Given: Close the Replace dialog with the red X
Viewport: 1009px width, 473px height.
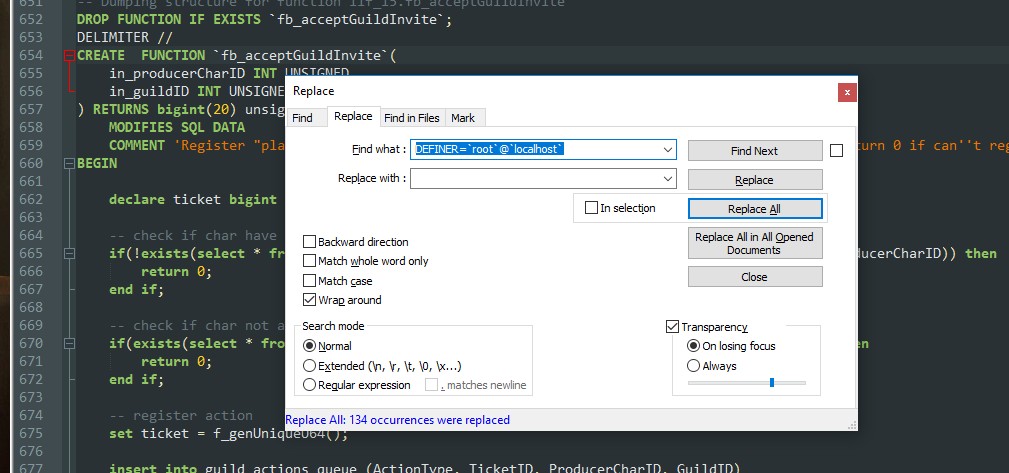Looking at the screenshot, I should coord(847,91).
